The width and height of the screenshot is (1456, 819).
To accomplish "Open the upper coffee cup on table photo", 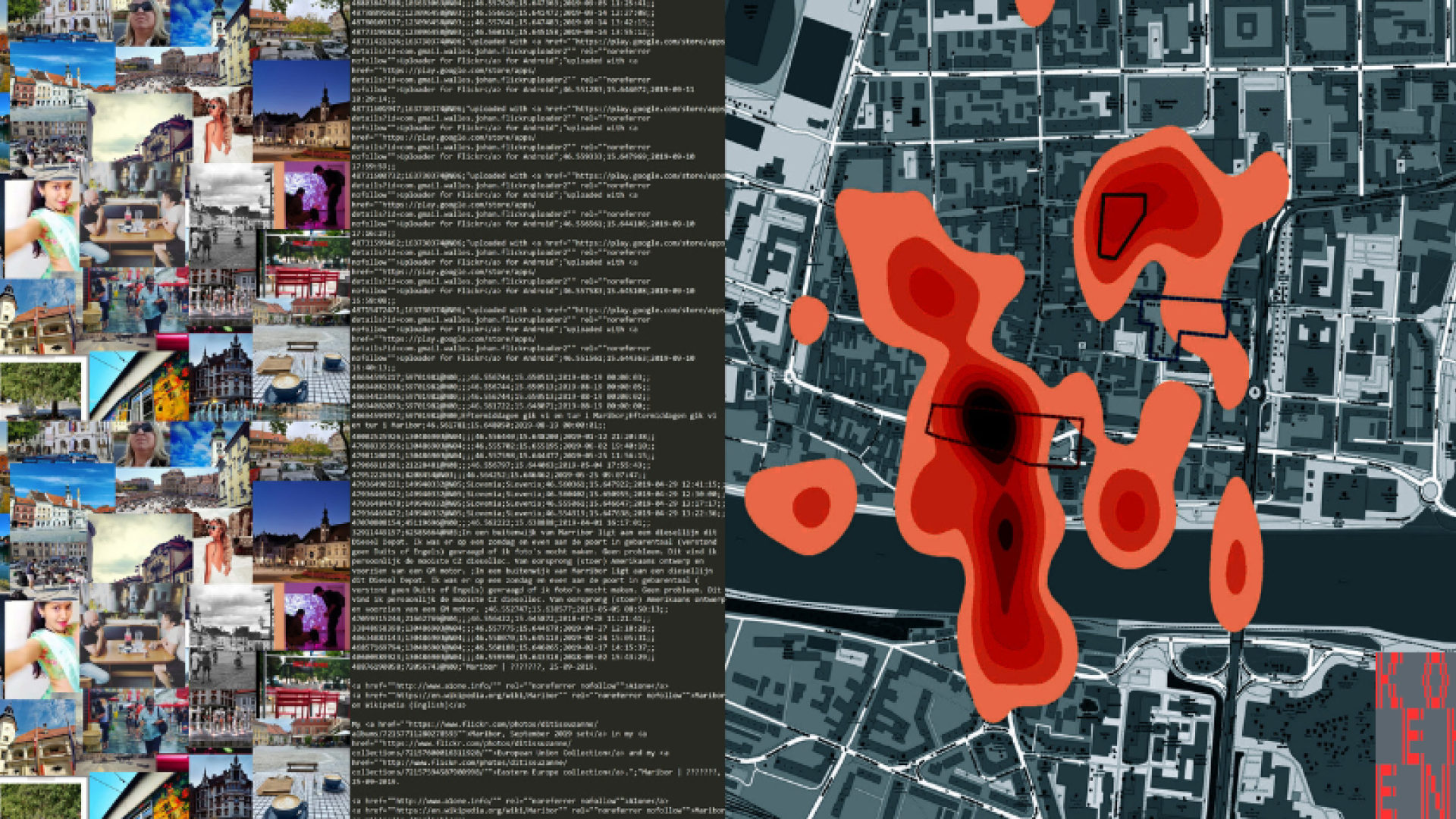I will point(300,366).
